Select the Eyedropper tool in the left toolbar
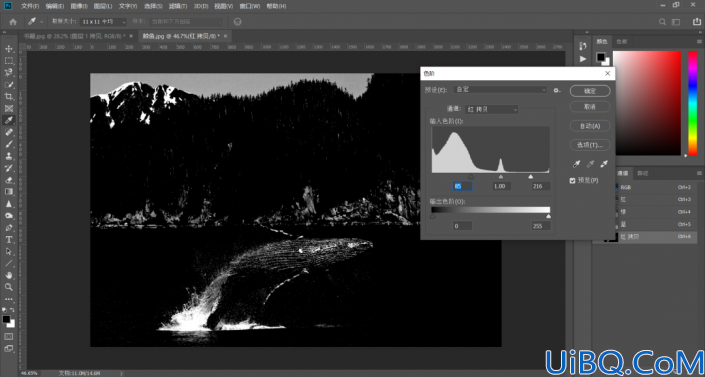The height and width of the screenshot is (377, 705). pyautogui.click(x=9, y=120)
